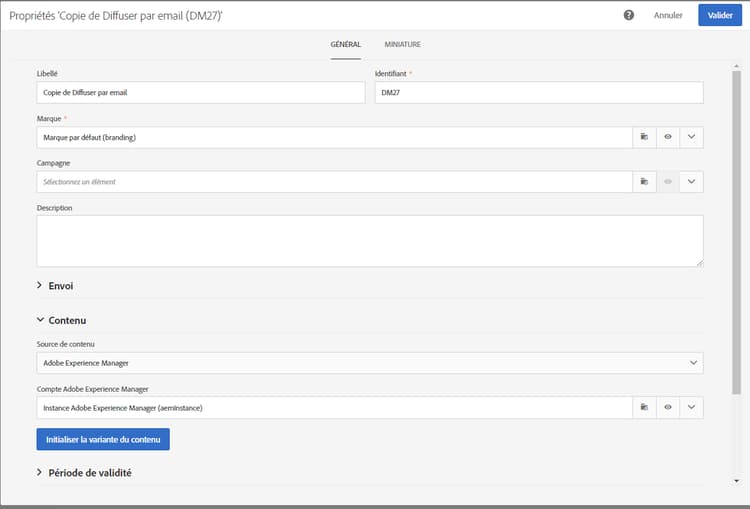Expand the Période de validité section
The width and height of the screenshot is (750, 509).
[84, 473]
